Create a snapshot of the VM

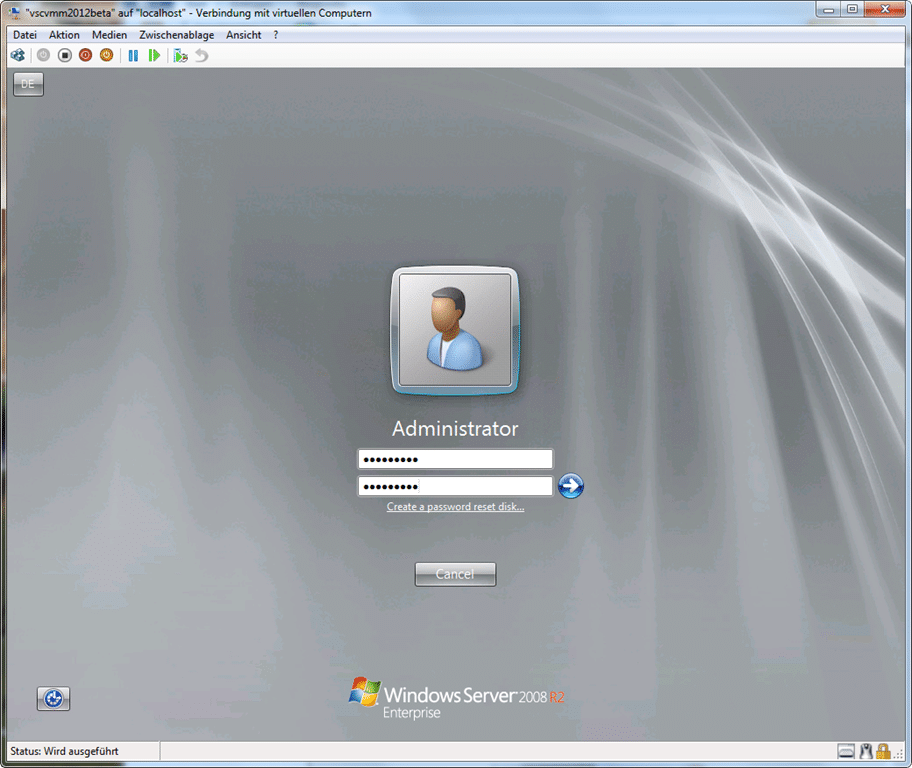point(180,55)
